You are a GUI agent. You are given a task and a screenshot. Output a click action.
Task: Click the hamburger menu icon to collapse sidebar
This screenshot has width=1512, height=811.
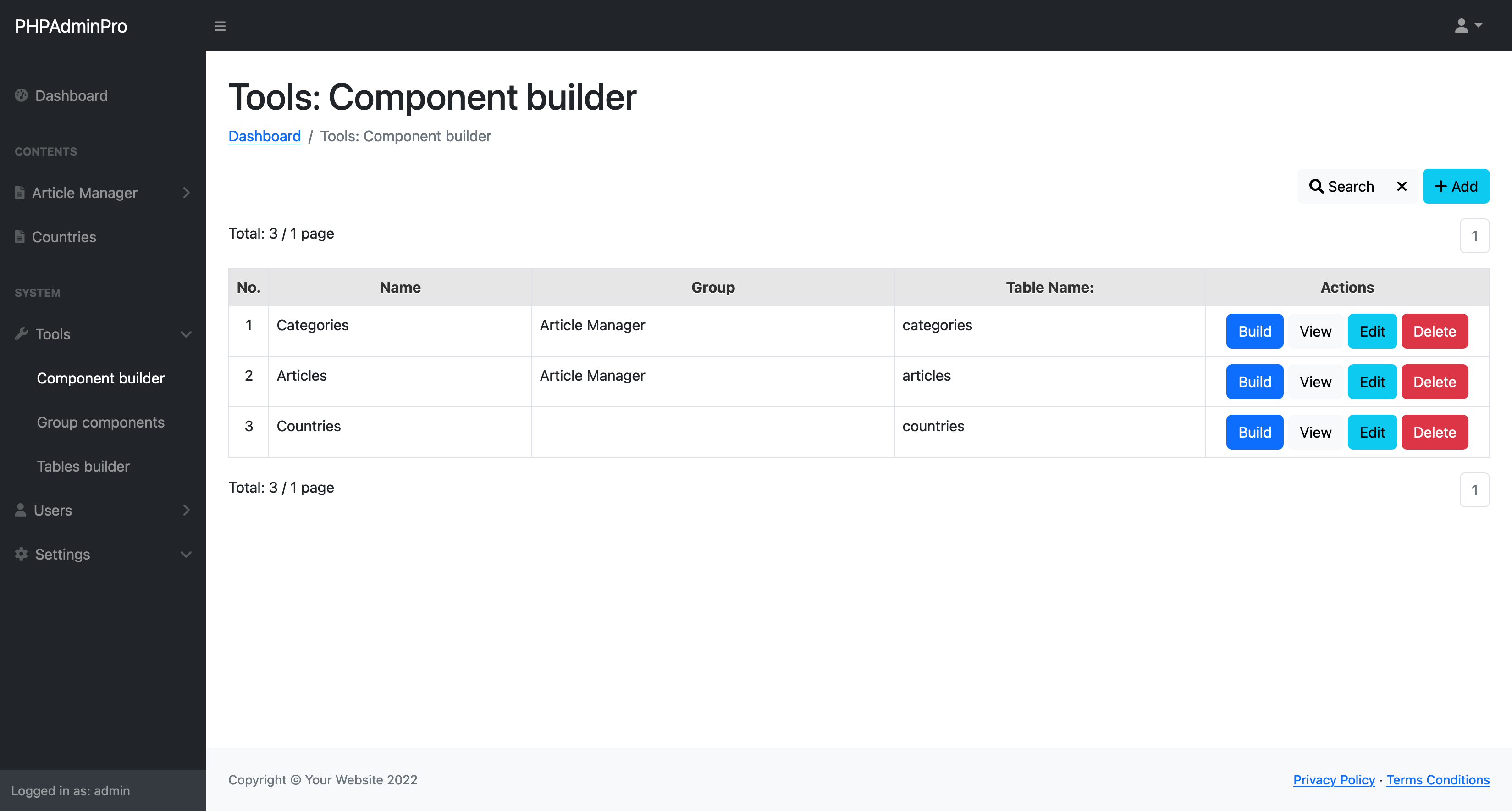click(x=220, y=26)
